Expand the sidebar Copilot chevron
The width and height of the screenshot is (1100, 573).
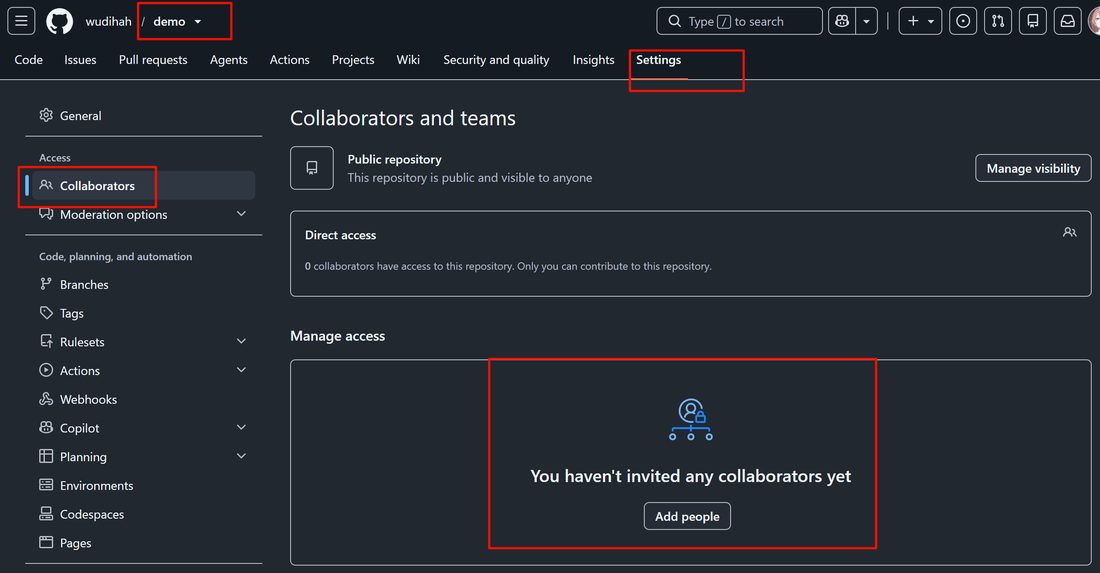241,428
